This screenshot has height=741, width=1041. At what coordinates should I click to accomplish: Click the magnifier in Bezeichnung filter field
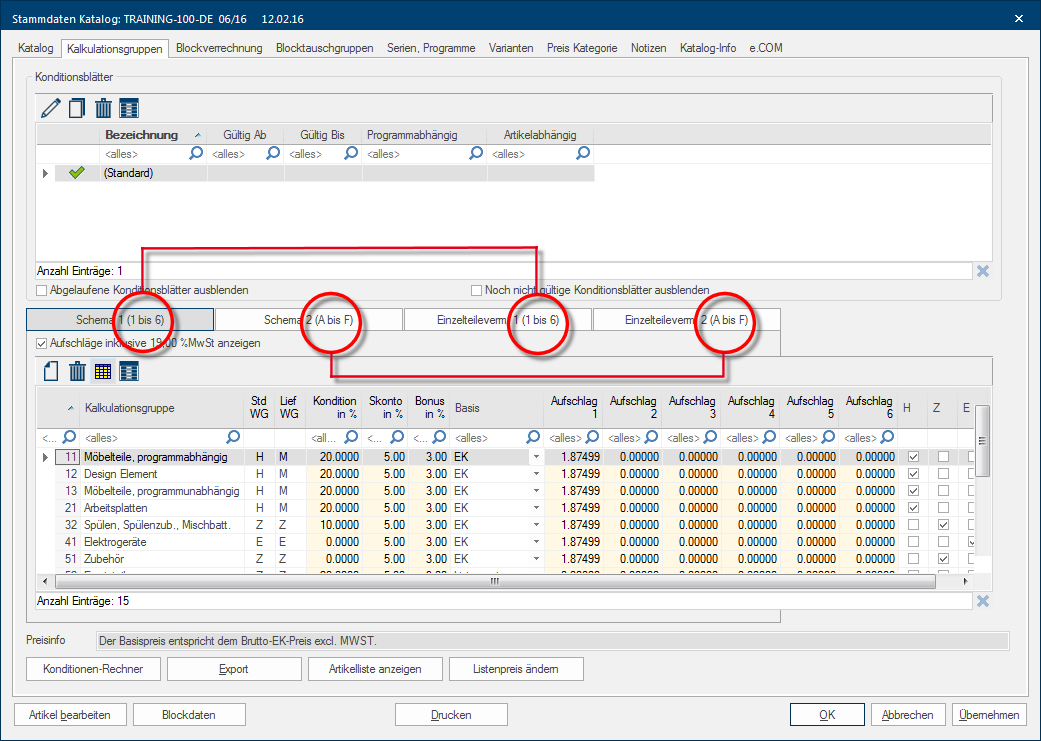point(196,154)
